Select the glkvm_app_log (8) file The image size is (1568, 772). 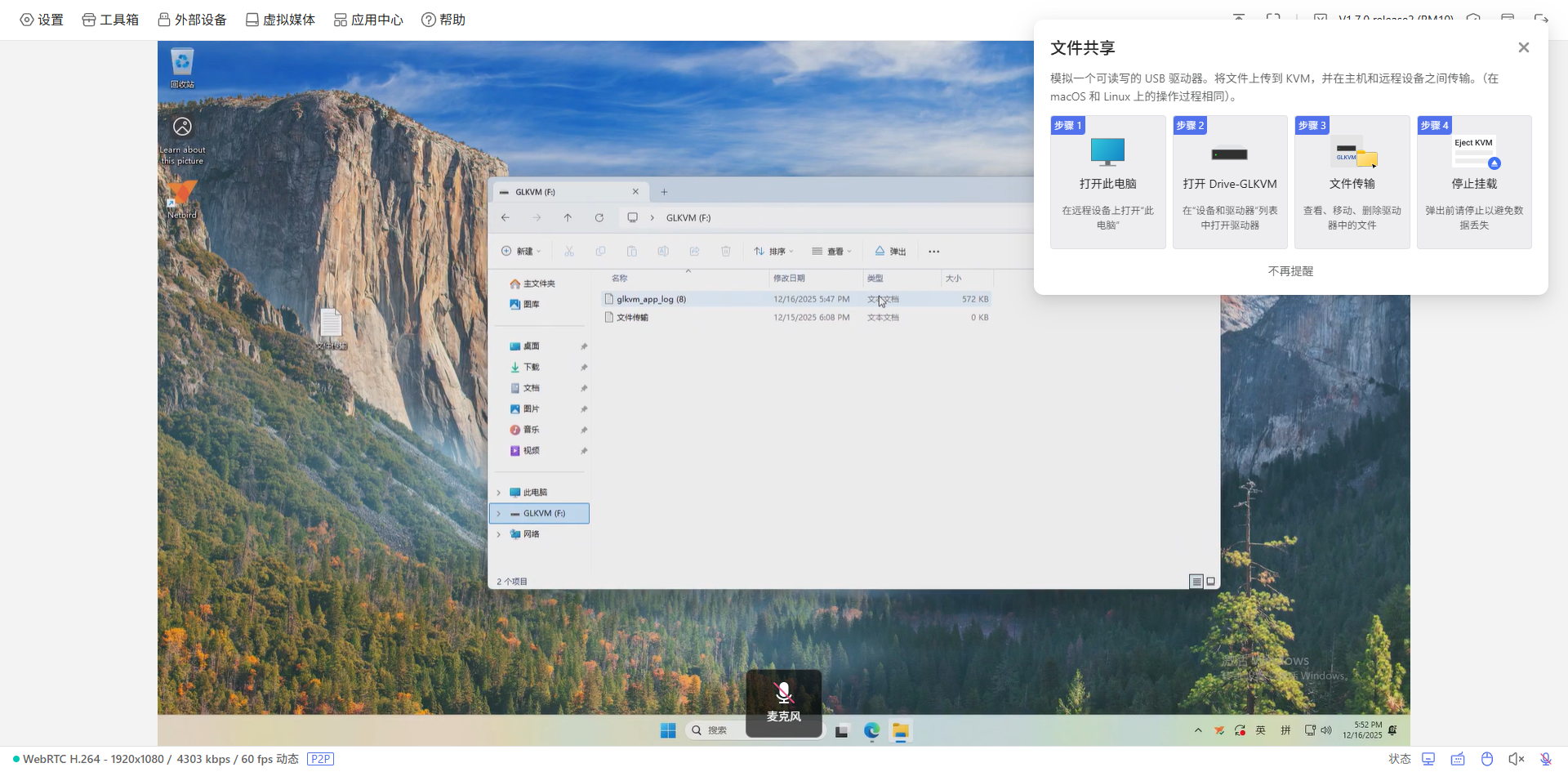tap(651, 299)
